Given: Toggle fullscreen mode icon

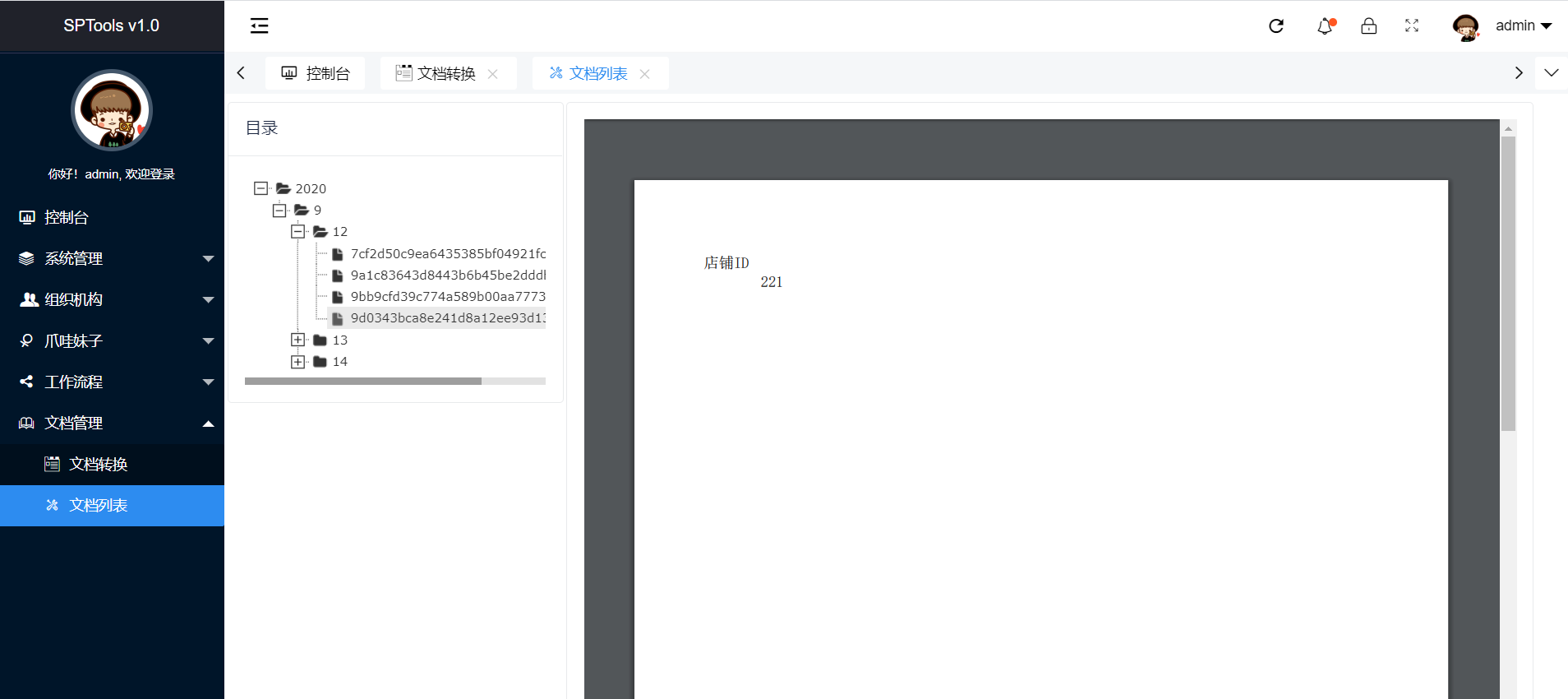Looking at the screenshot, I should coord(1412,26).
